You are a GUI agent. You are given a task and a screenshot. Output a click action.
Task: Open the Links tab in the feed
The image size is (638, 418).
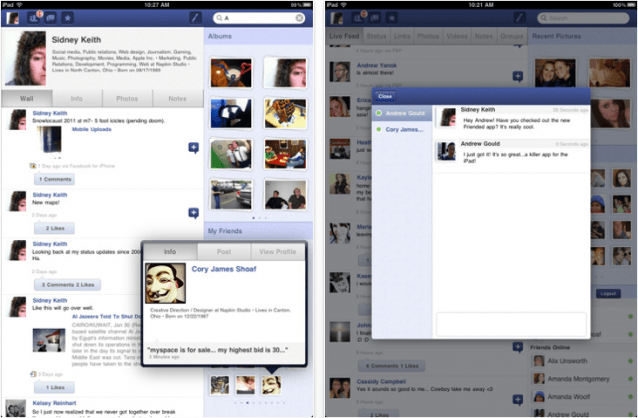click(402, 36)
